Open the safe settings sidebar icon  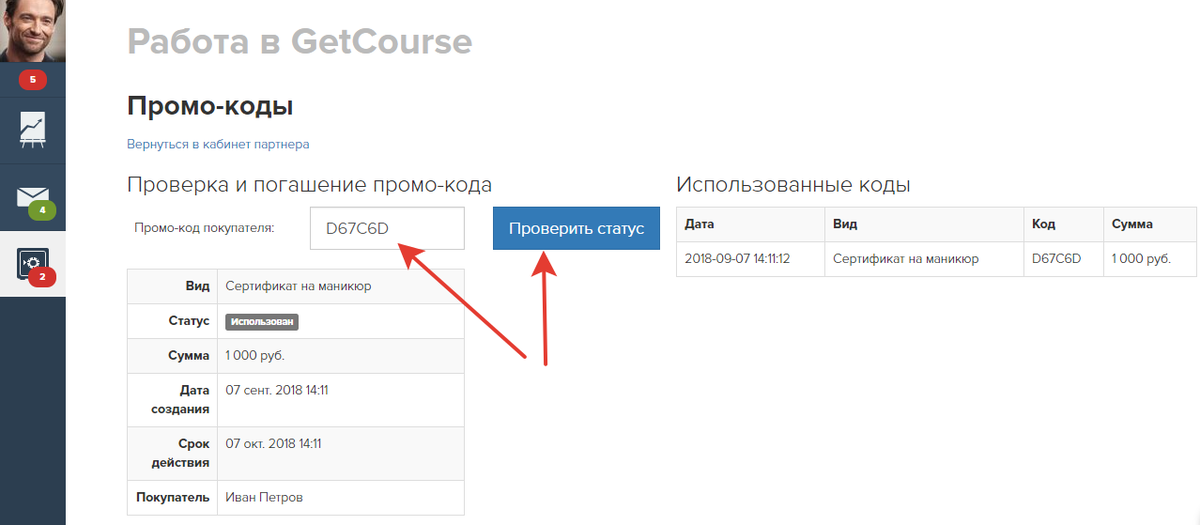click(x=33, y=263)
